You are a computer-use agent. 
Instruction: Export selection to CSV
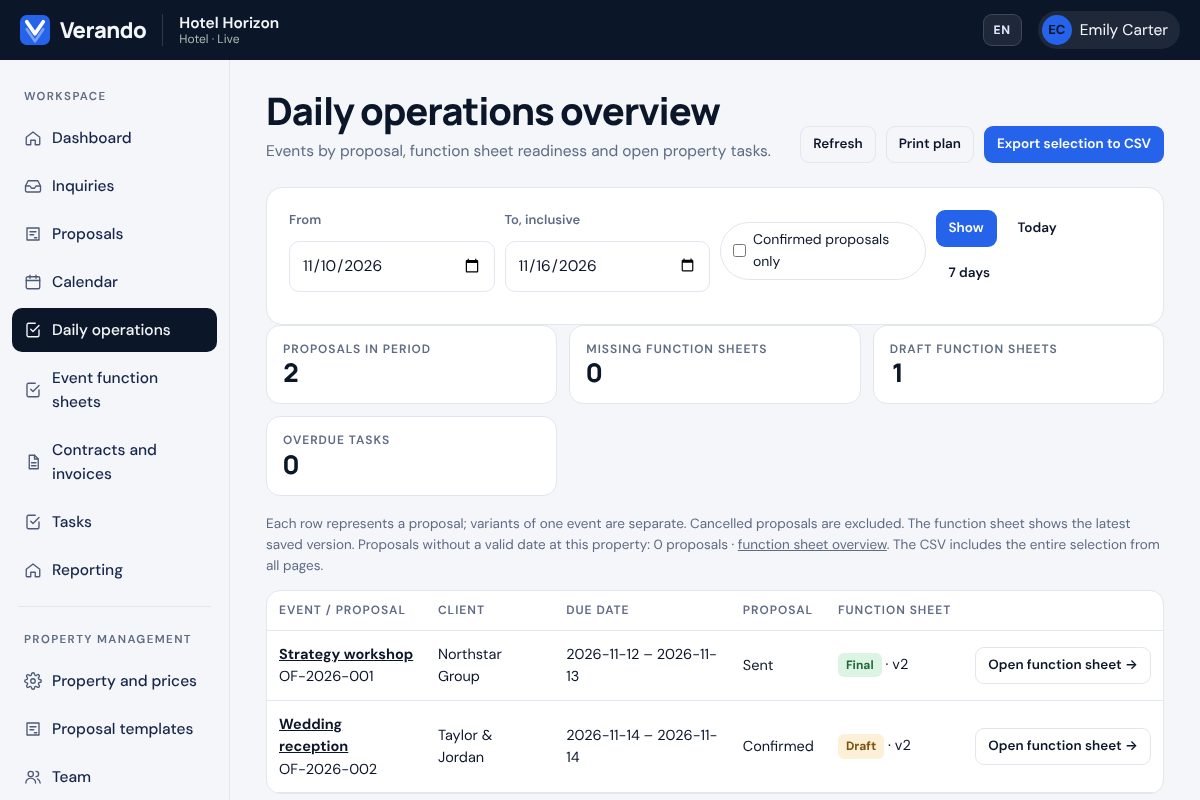(x=1074, y=144)
